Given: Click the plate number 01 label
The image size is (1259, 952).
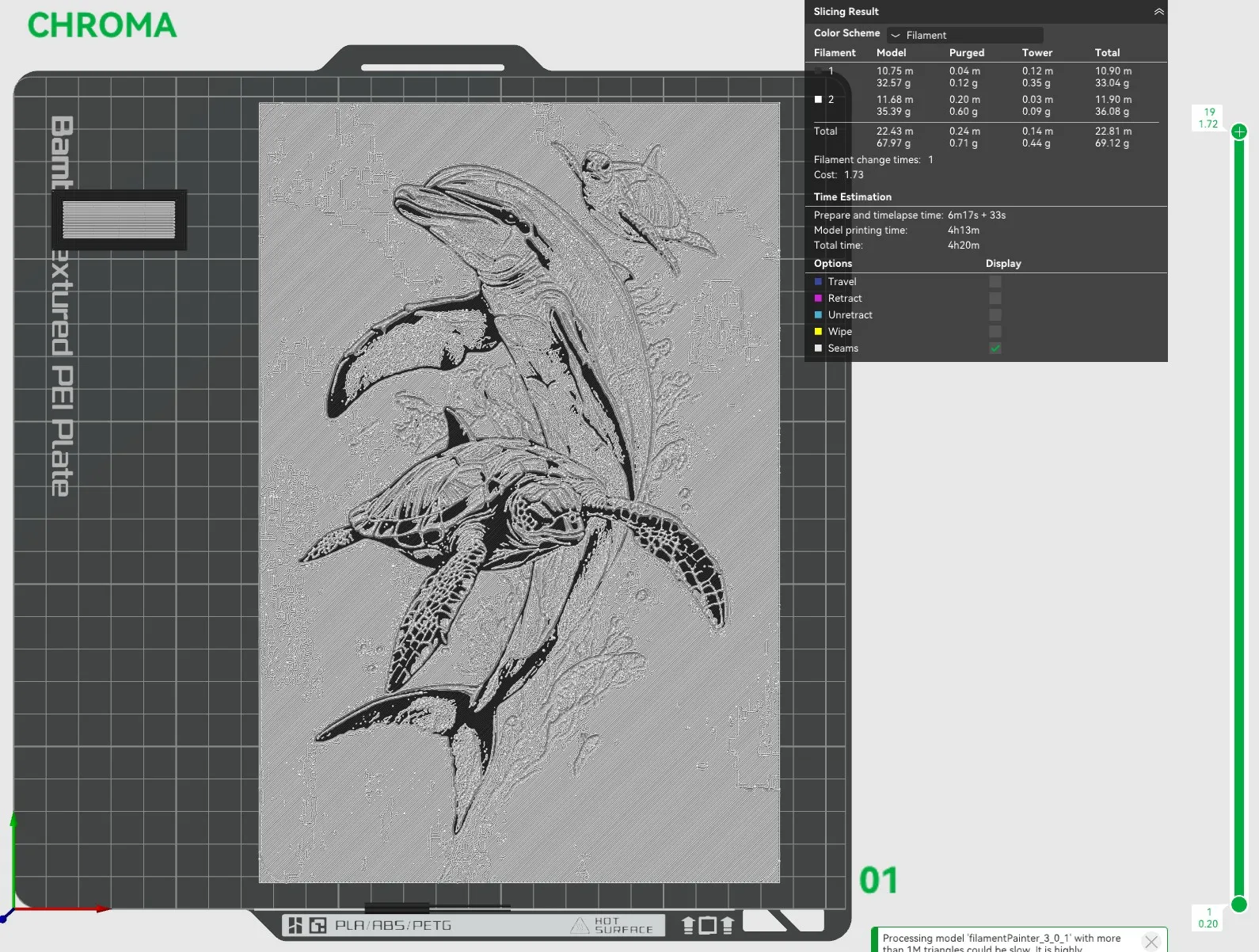Looking at the screenshot, I should [879, 881].
